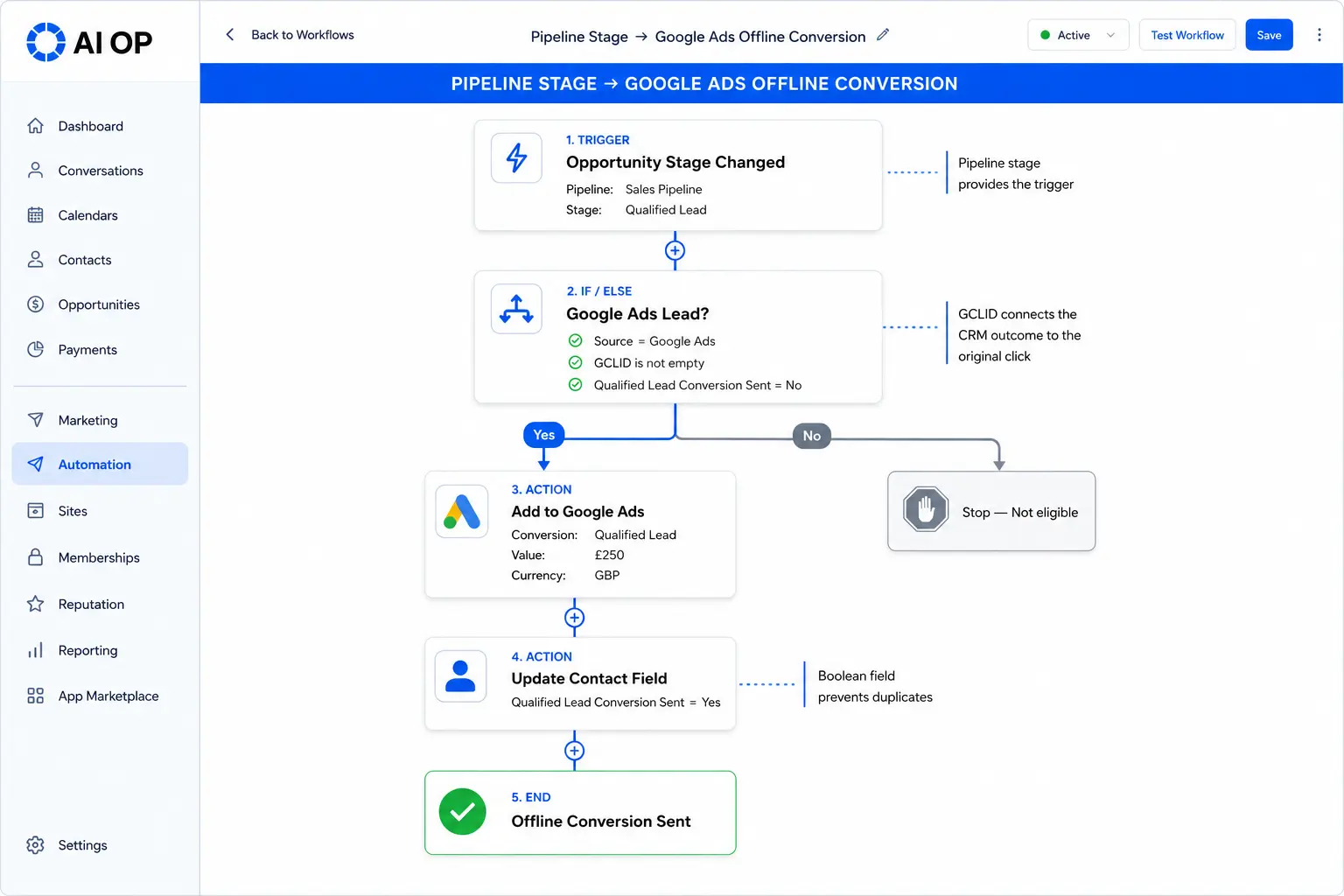The width and height of the screenshot is (1344, 896).
Task: Click the green checkmark end icon
Action: pos(462,812)
